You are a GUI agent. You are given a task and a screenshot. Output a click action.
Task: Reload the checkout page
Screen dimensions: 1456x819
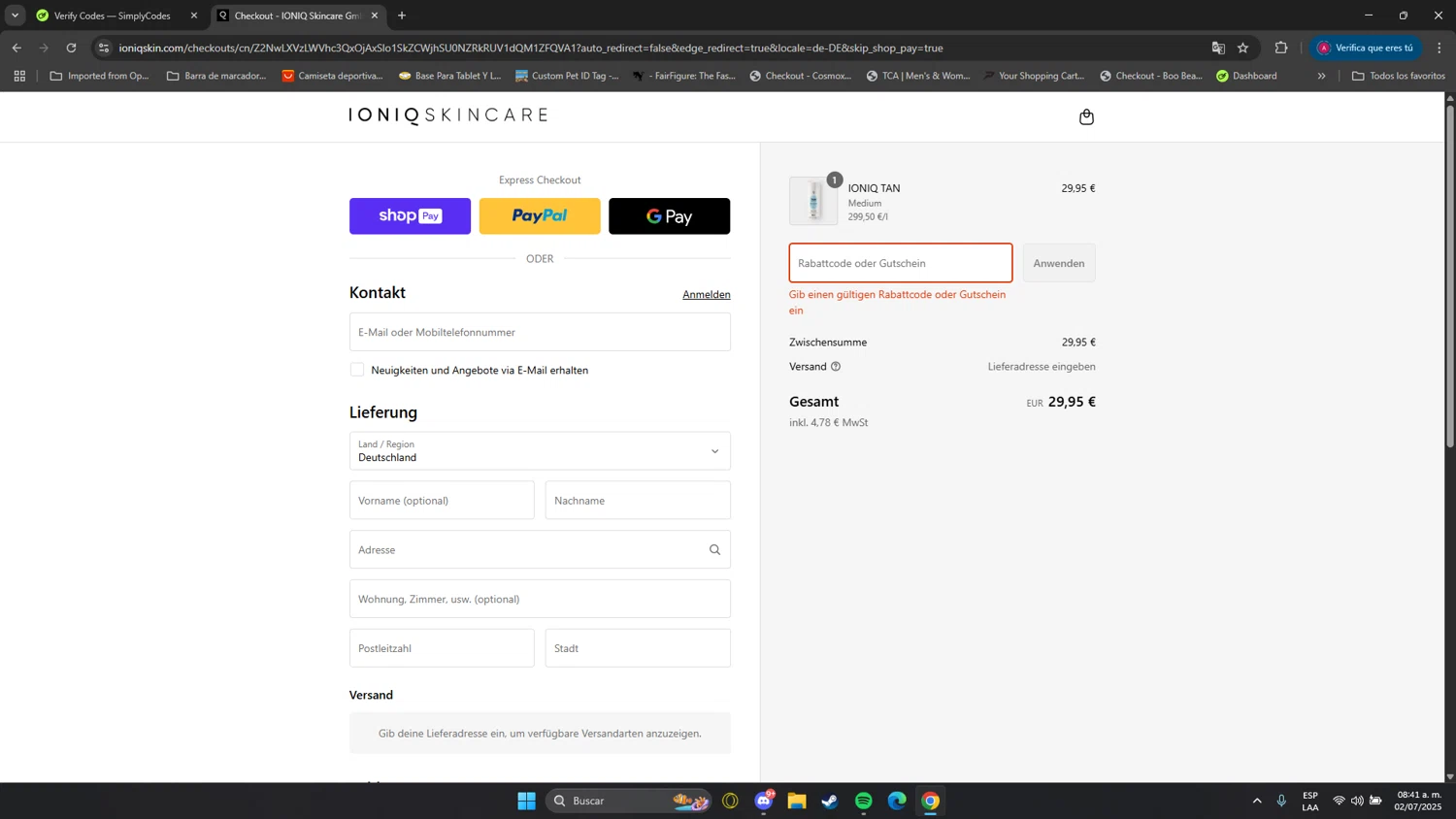[x=71, y=48]
